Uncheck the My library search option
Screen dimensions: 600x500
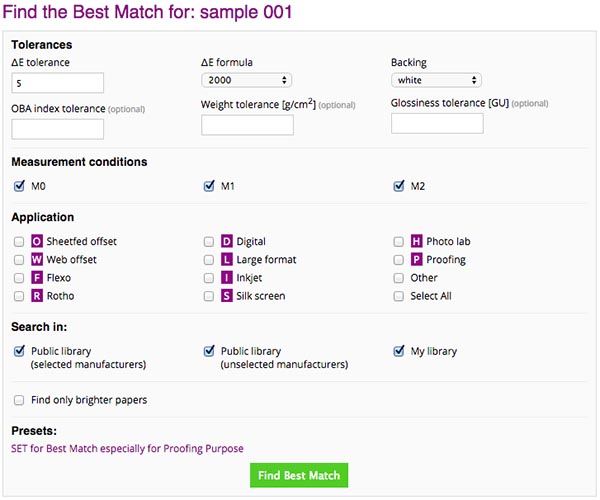coord(399,351)
